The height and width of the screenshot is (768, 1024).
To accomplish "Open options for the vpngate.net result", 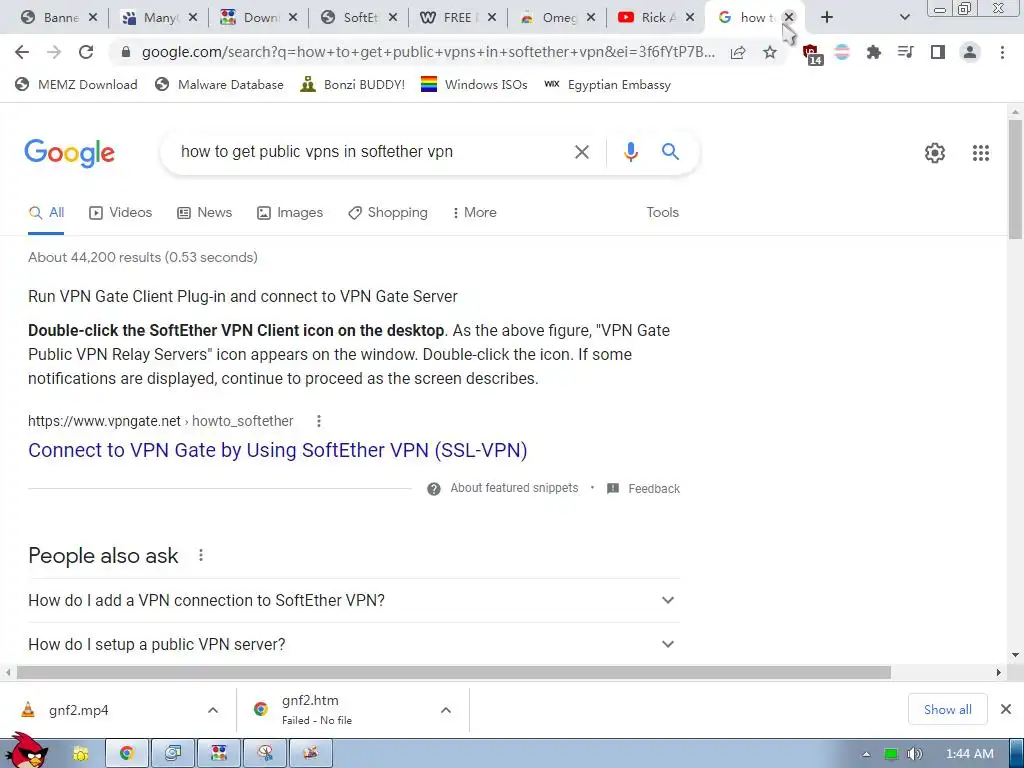I will point(319,421).
